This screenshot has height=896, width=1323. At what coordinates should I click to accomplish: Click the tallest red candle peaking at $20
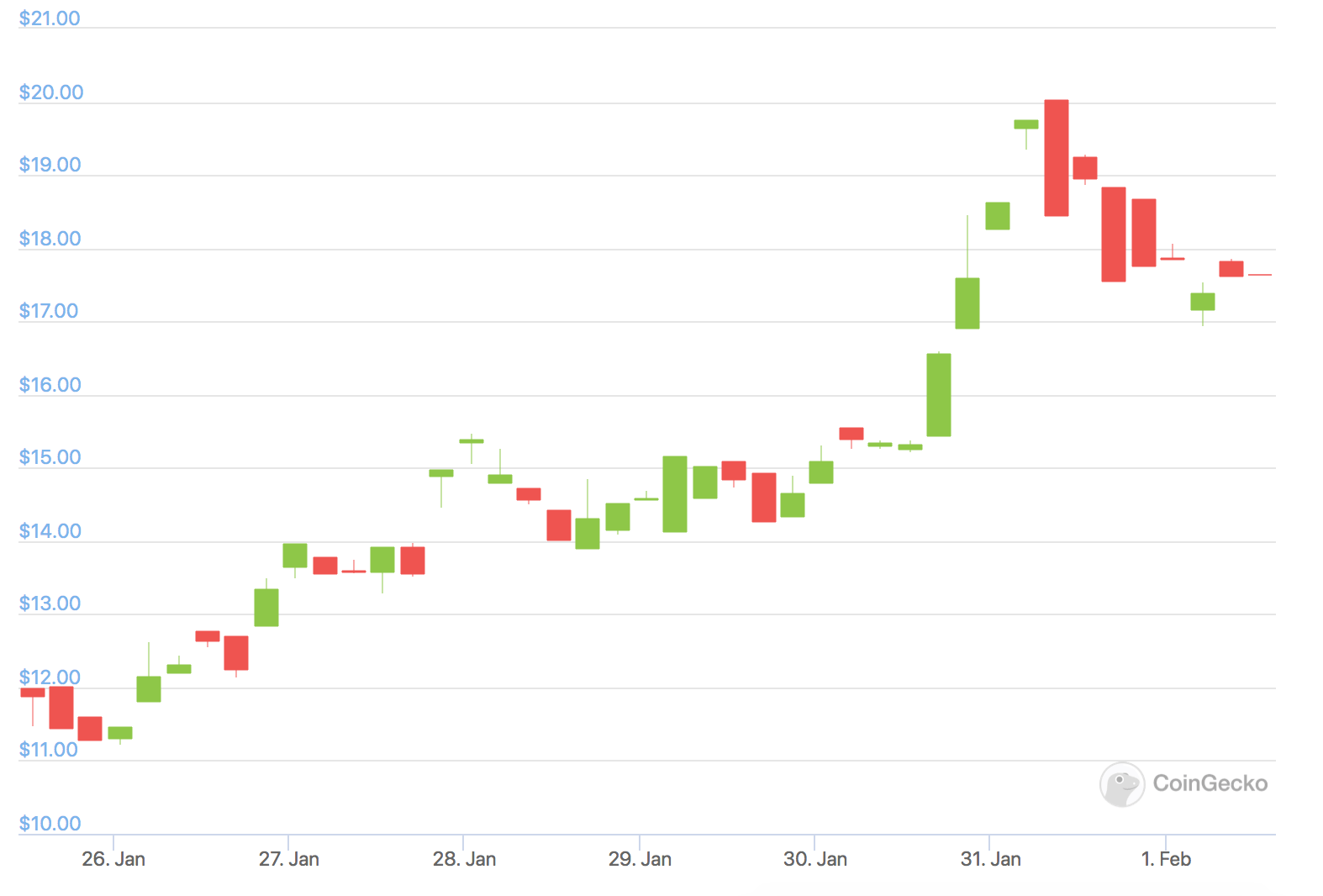(1057, 158)
